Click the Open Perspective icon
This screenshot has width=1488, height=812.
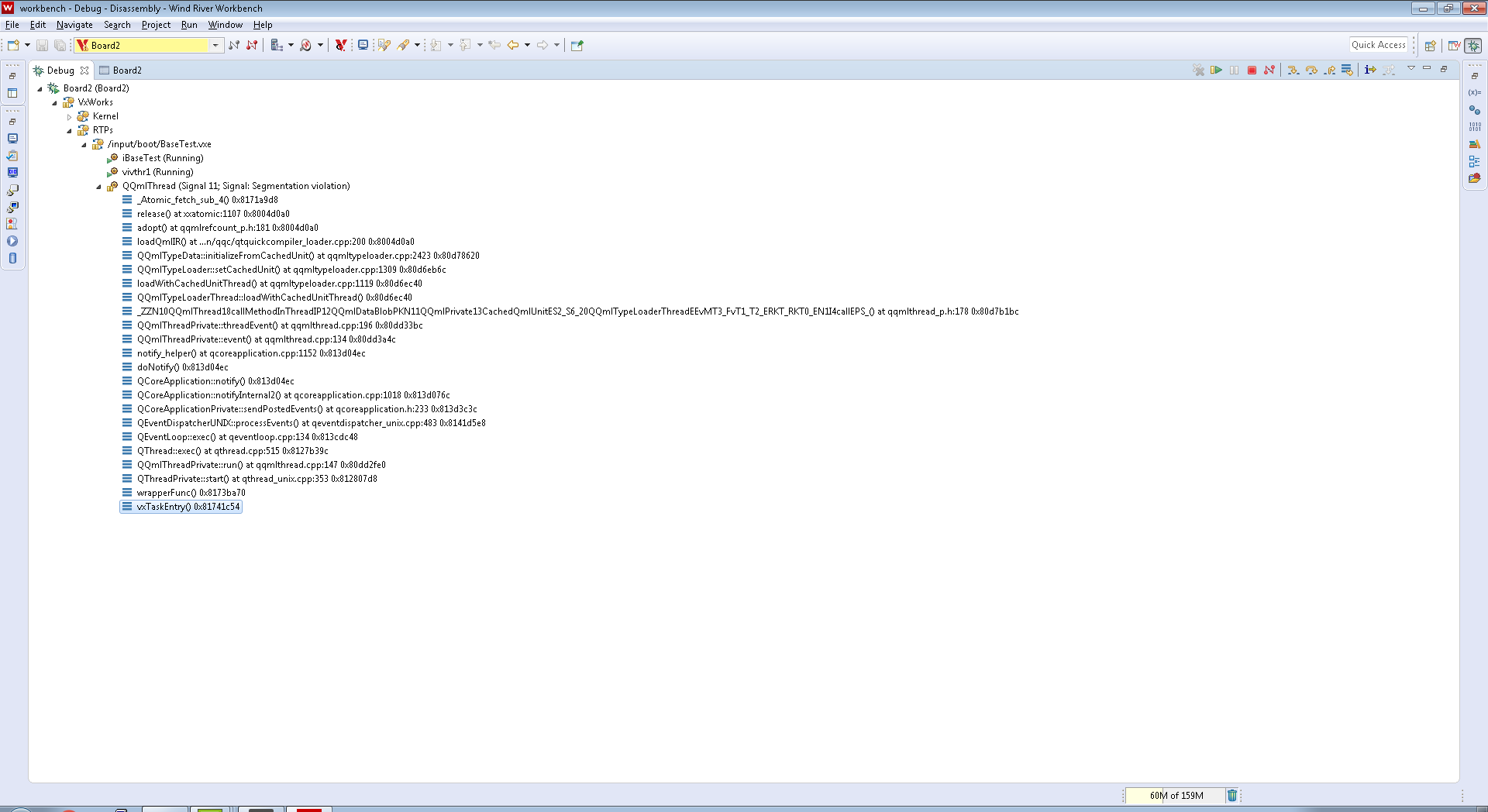[x=1431, y=46]
